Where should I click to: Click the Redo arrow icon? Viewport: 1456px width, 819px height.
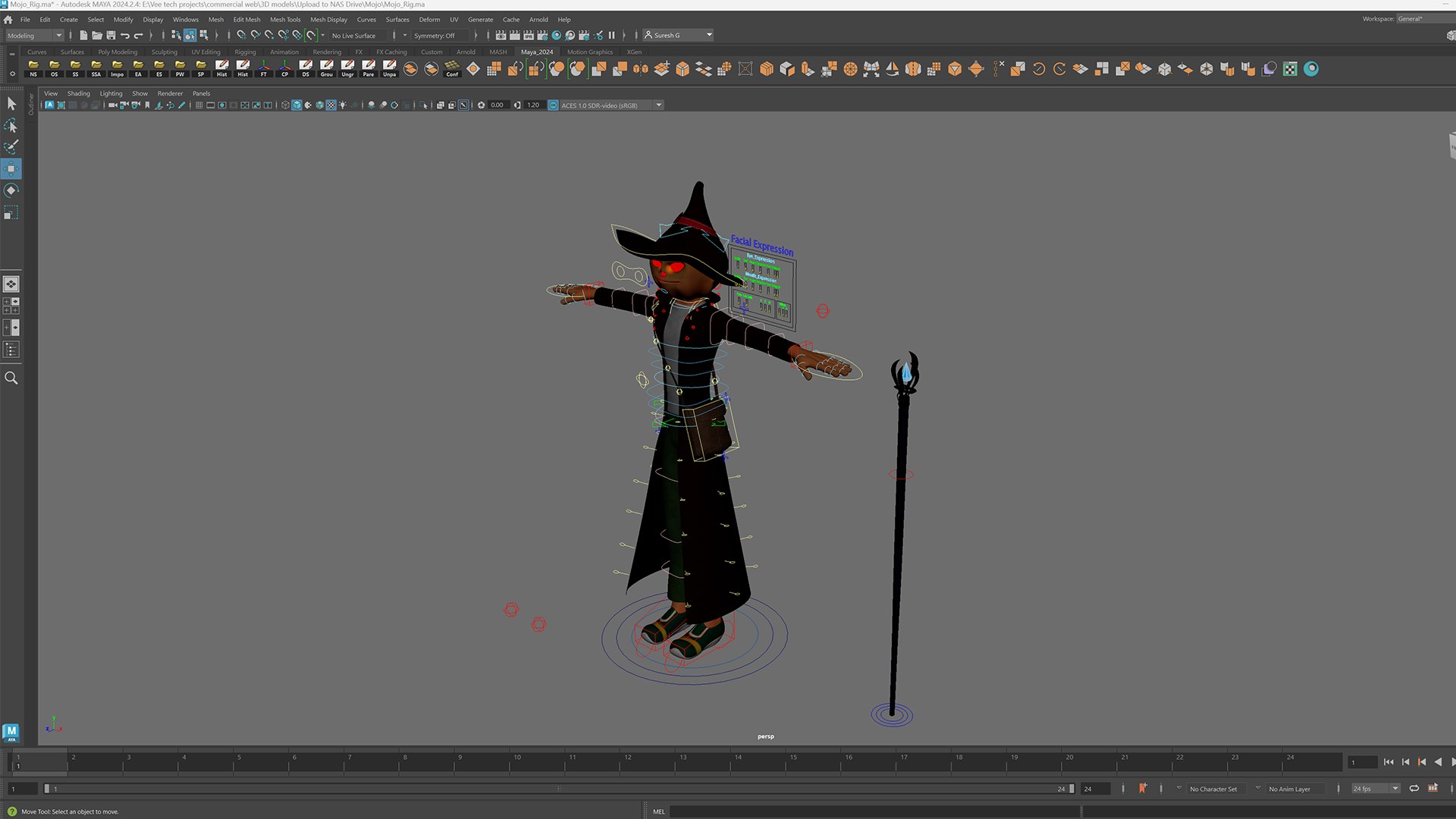coord(138,36)
